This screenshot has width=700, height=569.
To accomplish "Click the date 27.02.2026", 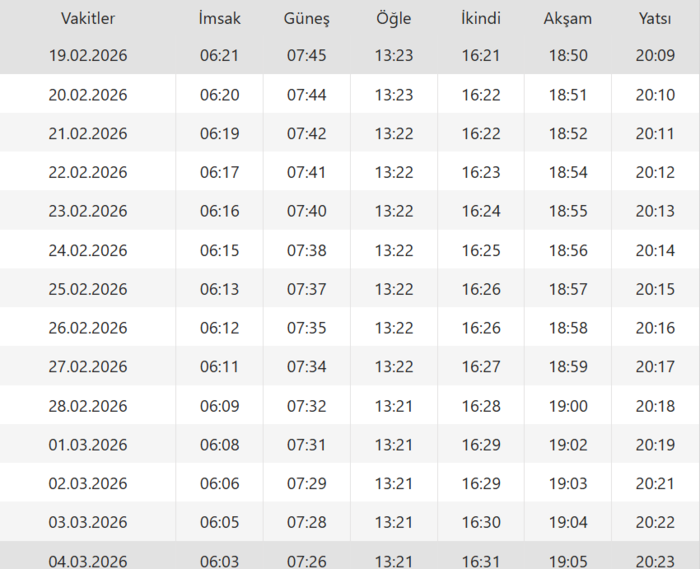I will tap(88, 367).
